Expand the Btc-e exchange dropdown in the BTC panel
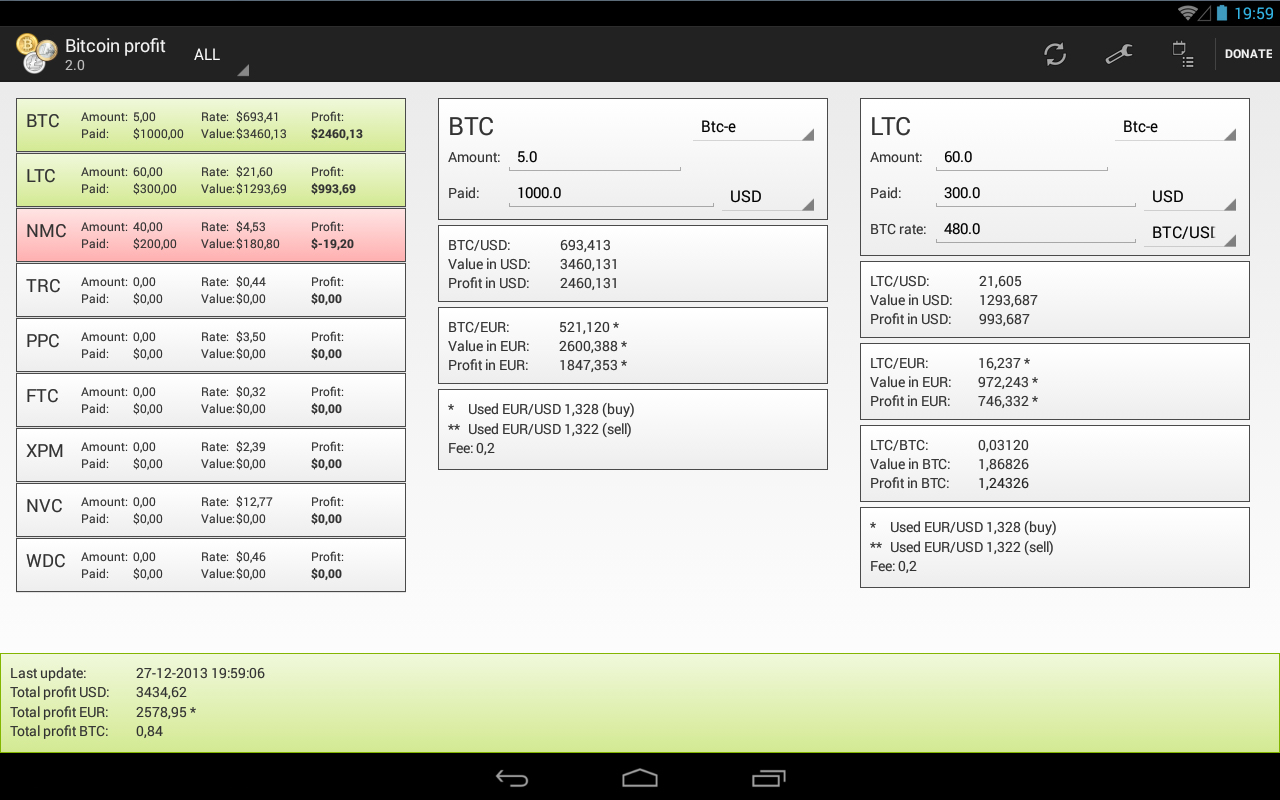 click(753, 127)
